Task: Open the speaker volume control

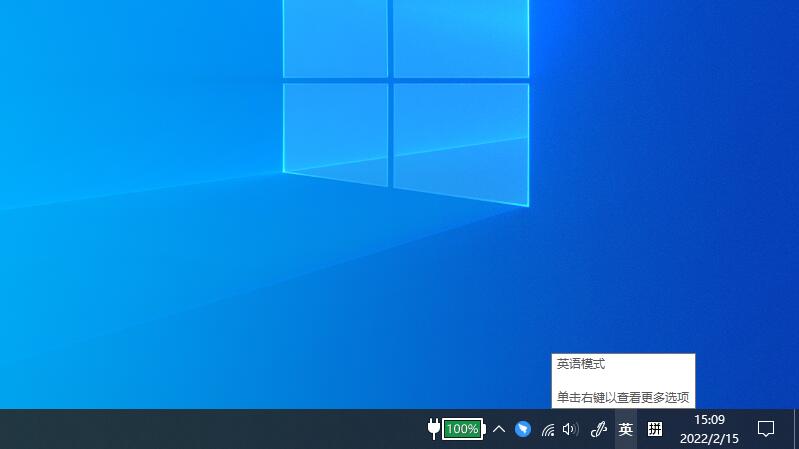Action: pos(571,429)
